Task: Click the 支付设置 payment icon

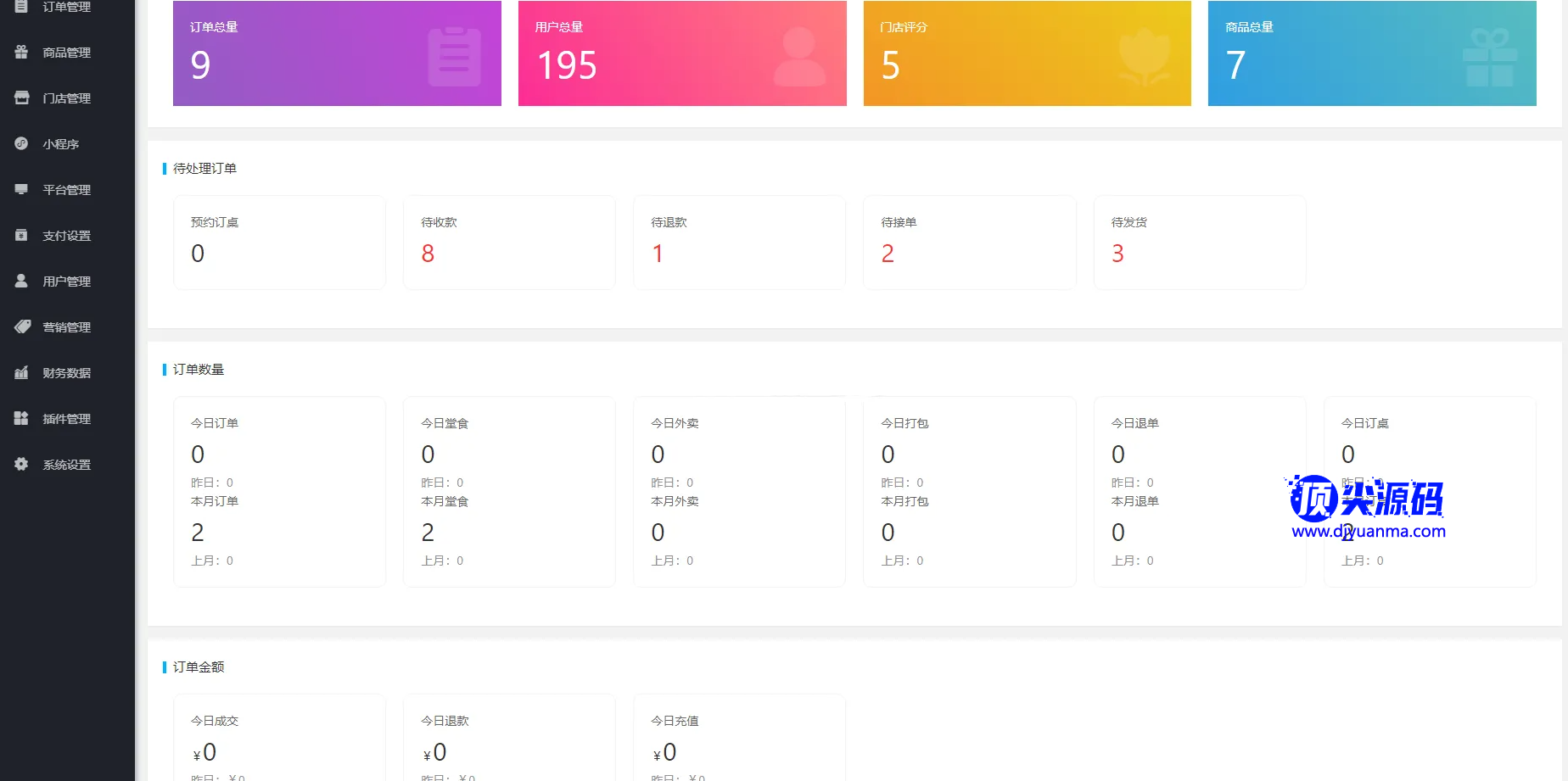Action: tap(22, 236)
